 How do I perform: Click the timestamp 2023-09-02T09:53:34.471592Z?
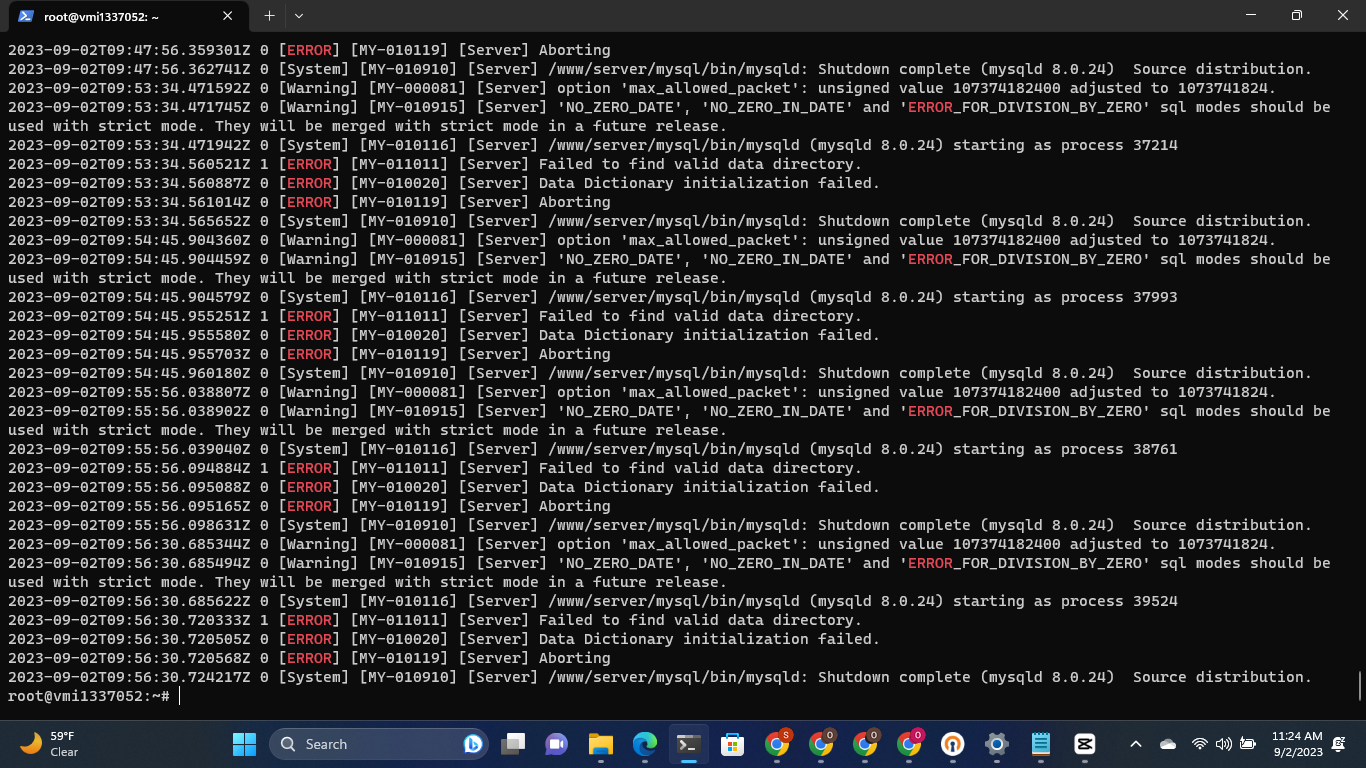[129, 88]
